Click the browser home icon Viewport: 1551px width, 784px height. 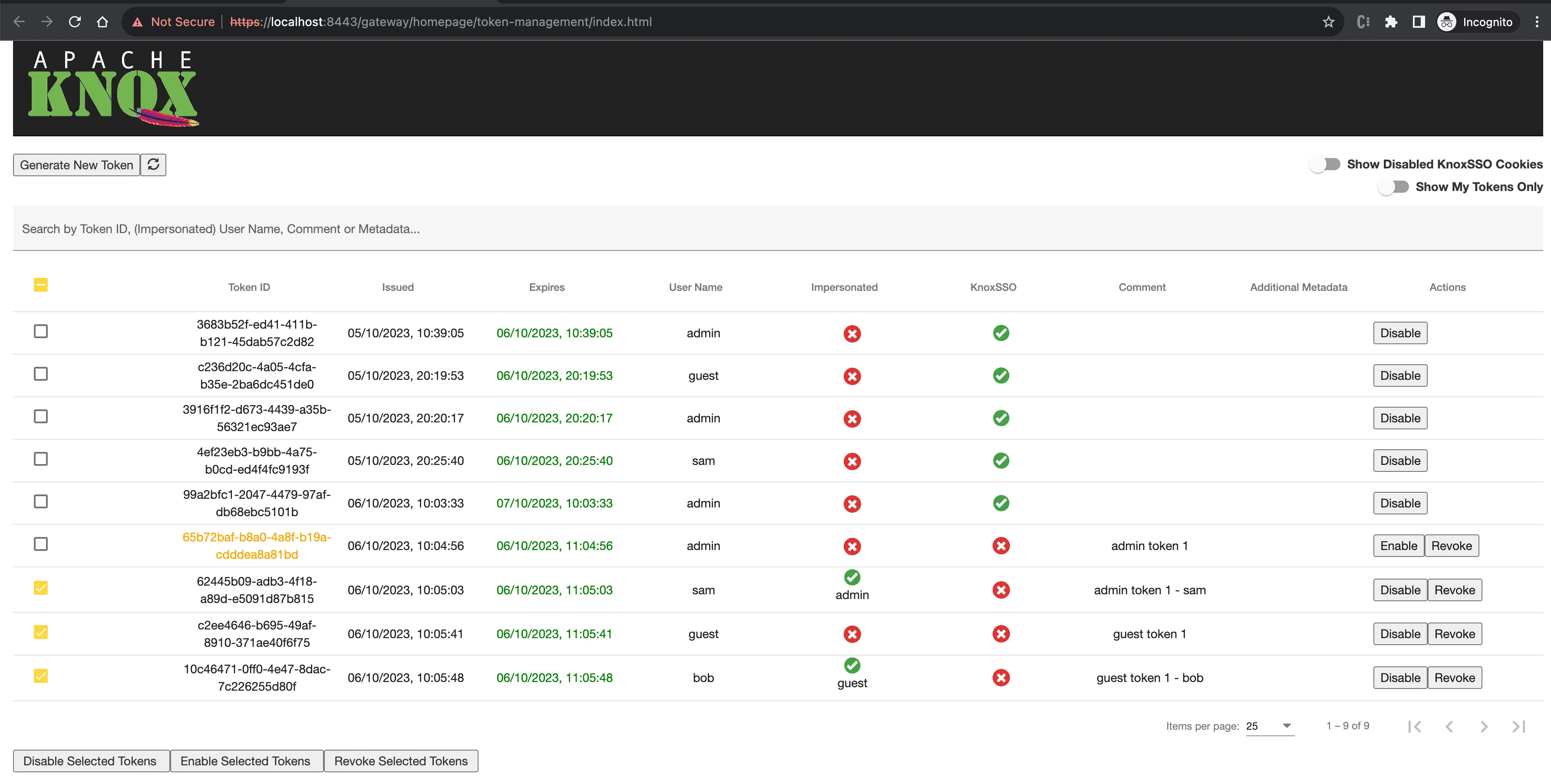pyautogui.click(x=102, y=22)
